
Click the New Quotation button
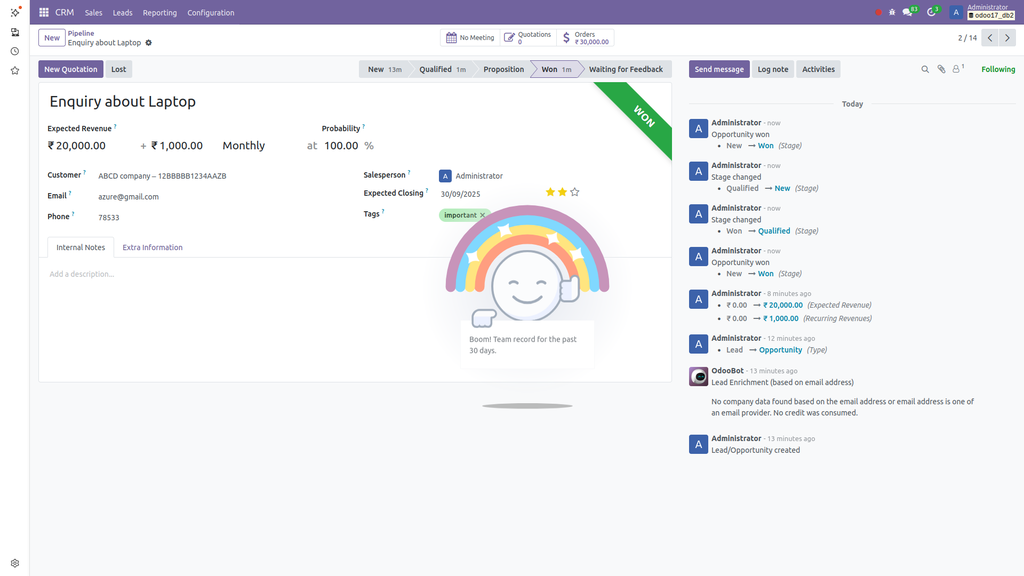pos(70,69)
